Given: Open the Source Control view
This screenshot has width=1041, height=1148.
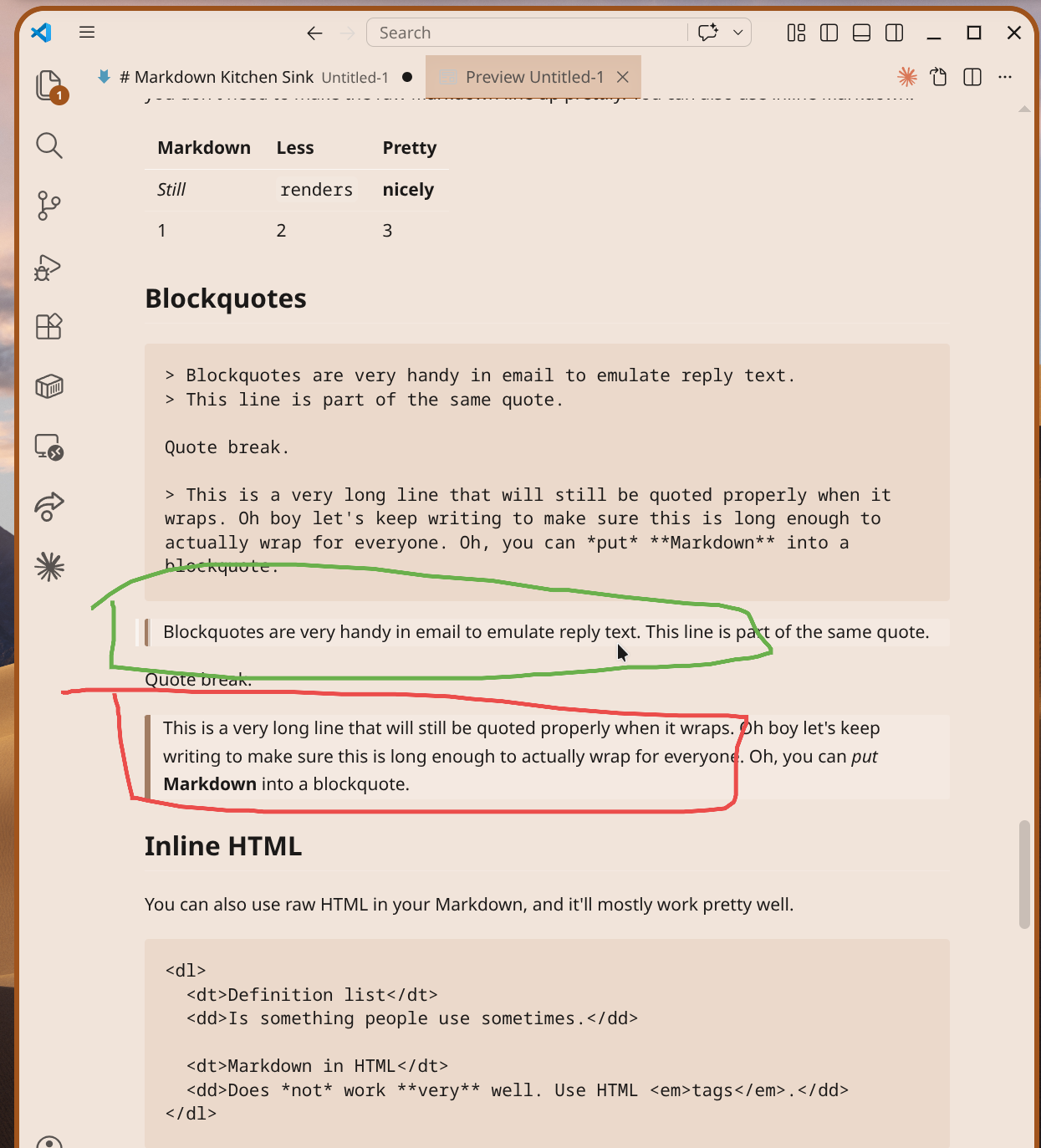Looking at the screenshot, I should 49,206.
